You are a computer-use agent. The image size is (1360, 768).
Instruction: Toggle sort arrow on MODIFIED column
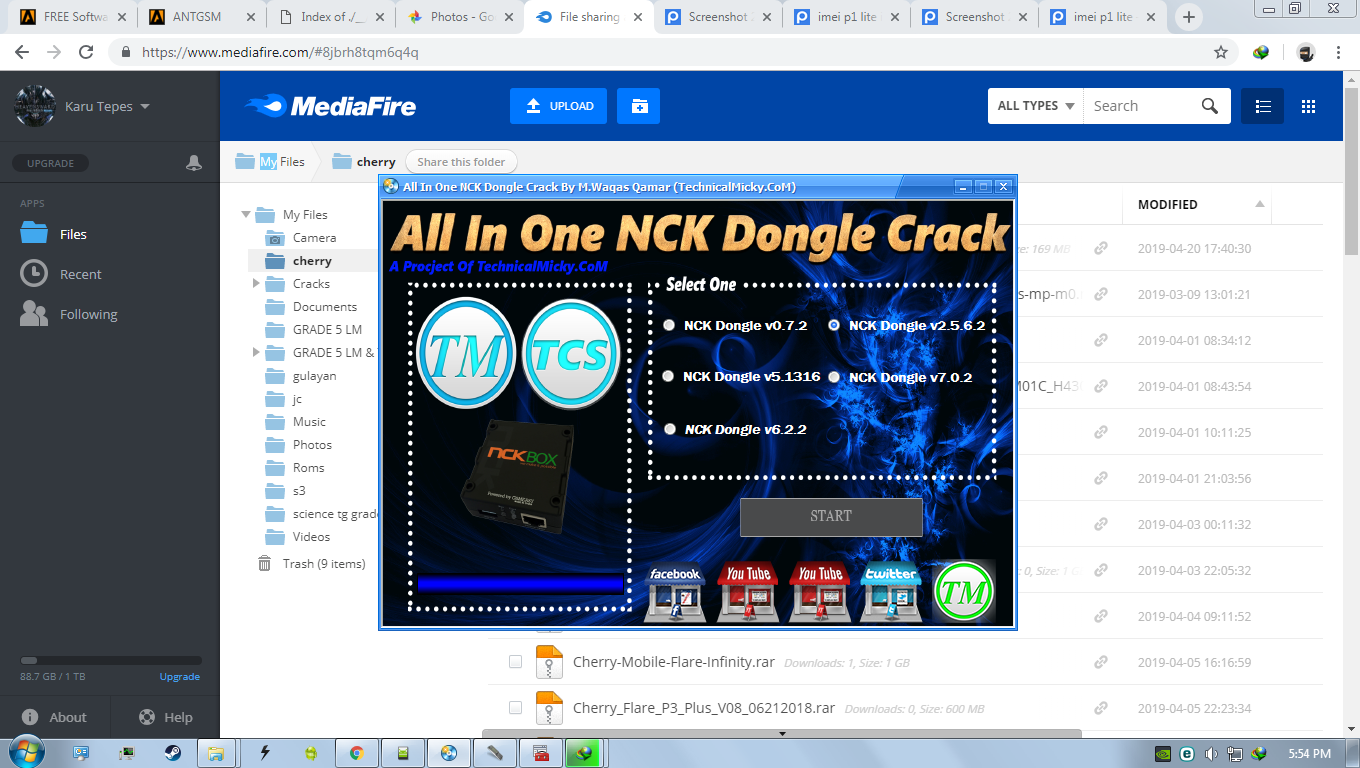pos(1259,204)
